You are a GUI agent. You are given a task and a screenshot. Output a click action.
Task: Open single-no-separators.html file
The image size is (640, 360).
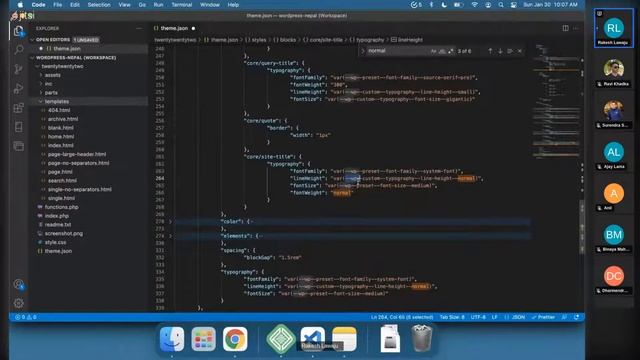[80, 189]
